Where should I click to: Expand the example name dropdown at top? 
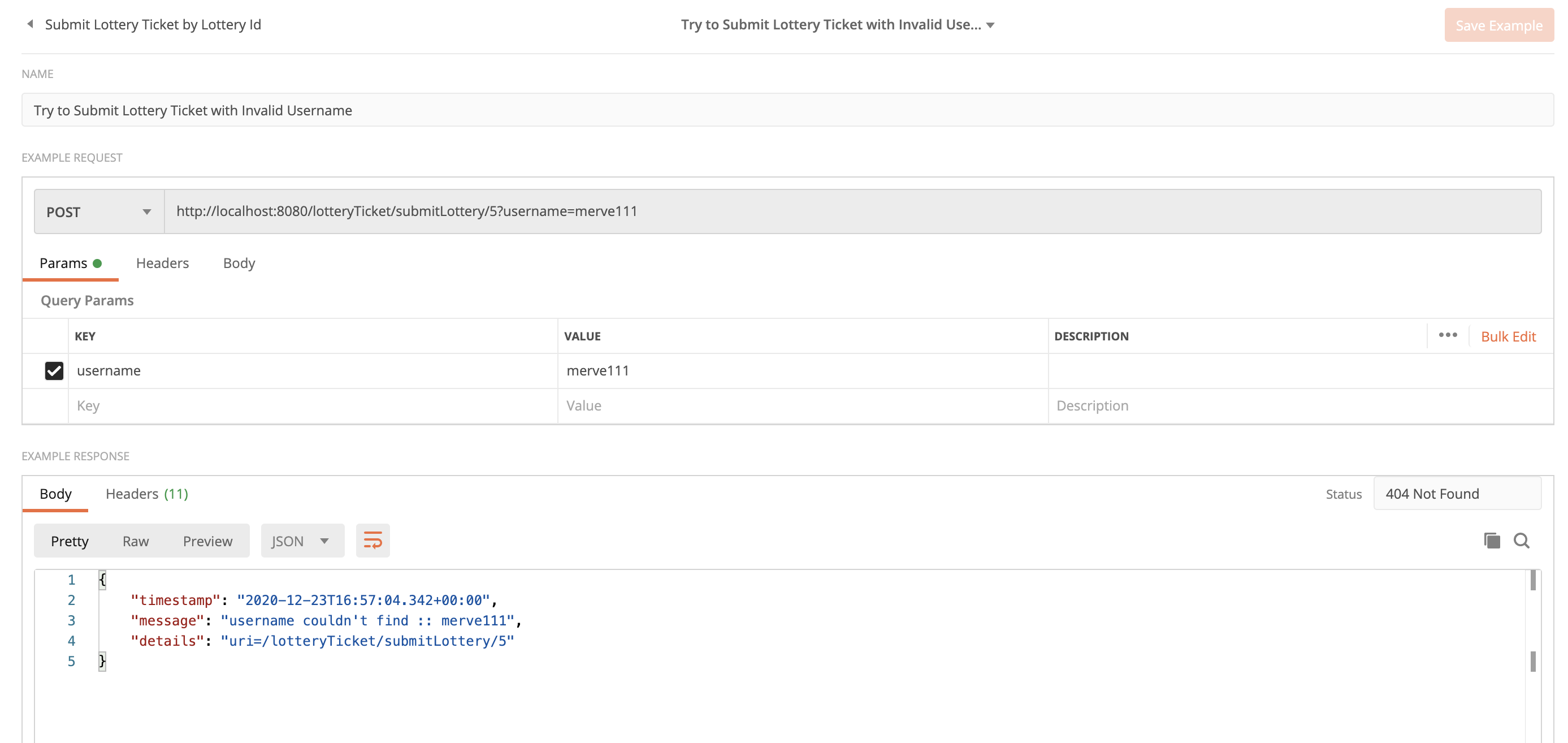(990, 25)
